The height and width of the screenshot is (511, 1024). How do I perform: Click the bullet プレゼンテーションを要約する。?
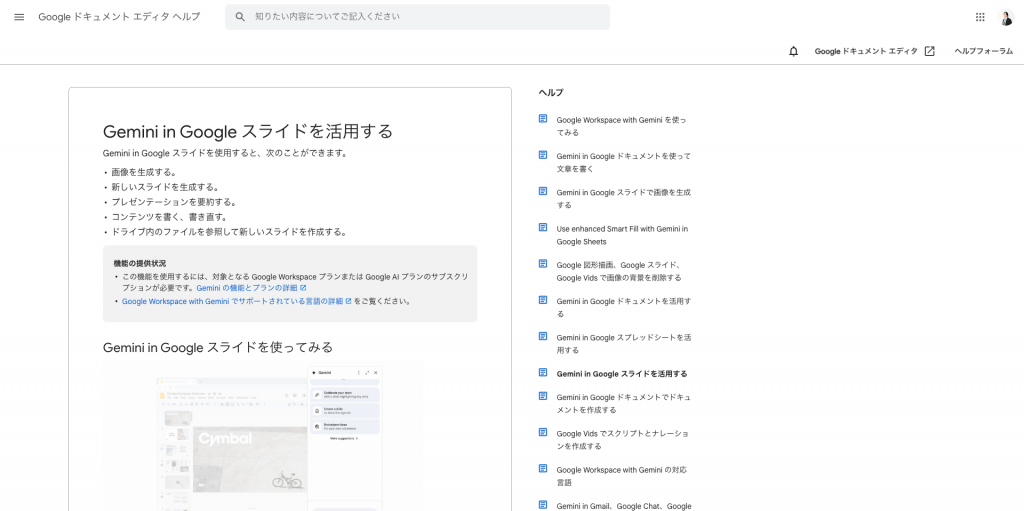pyautogui.click(x=174, y=202)
